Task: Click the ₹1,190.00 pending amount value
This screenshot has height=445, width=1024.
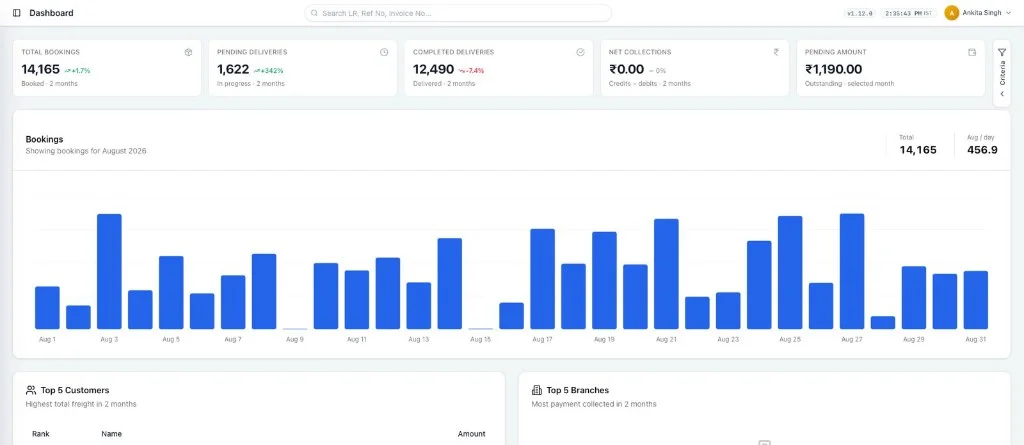Action: click(833, 69)
